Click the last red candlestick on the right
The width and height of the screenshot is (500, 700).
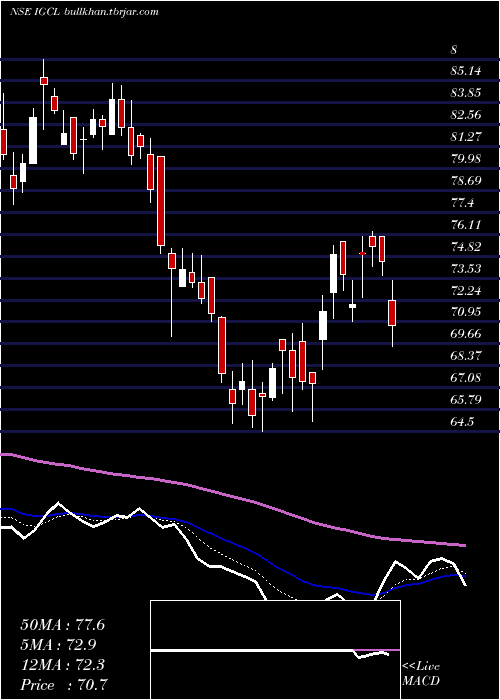click(392, 313)
